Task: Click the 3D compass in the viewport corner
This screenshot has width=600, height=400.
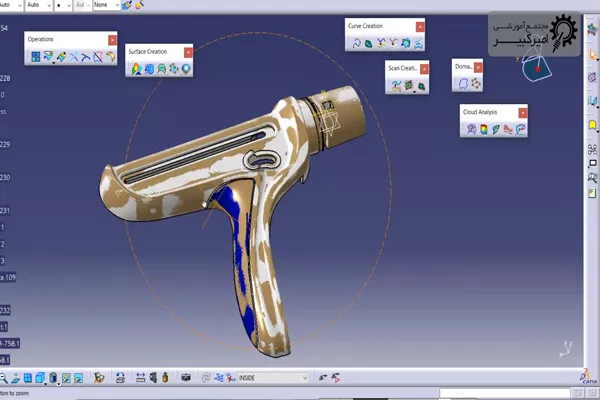Action: 536,68
